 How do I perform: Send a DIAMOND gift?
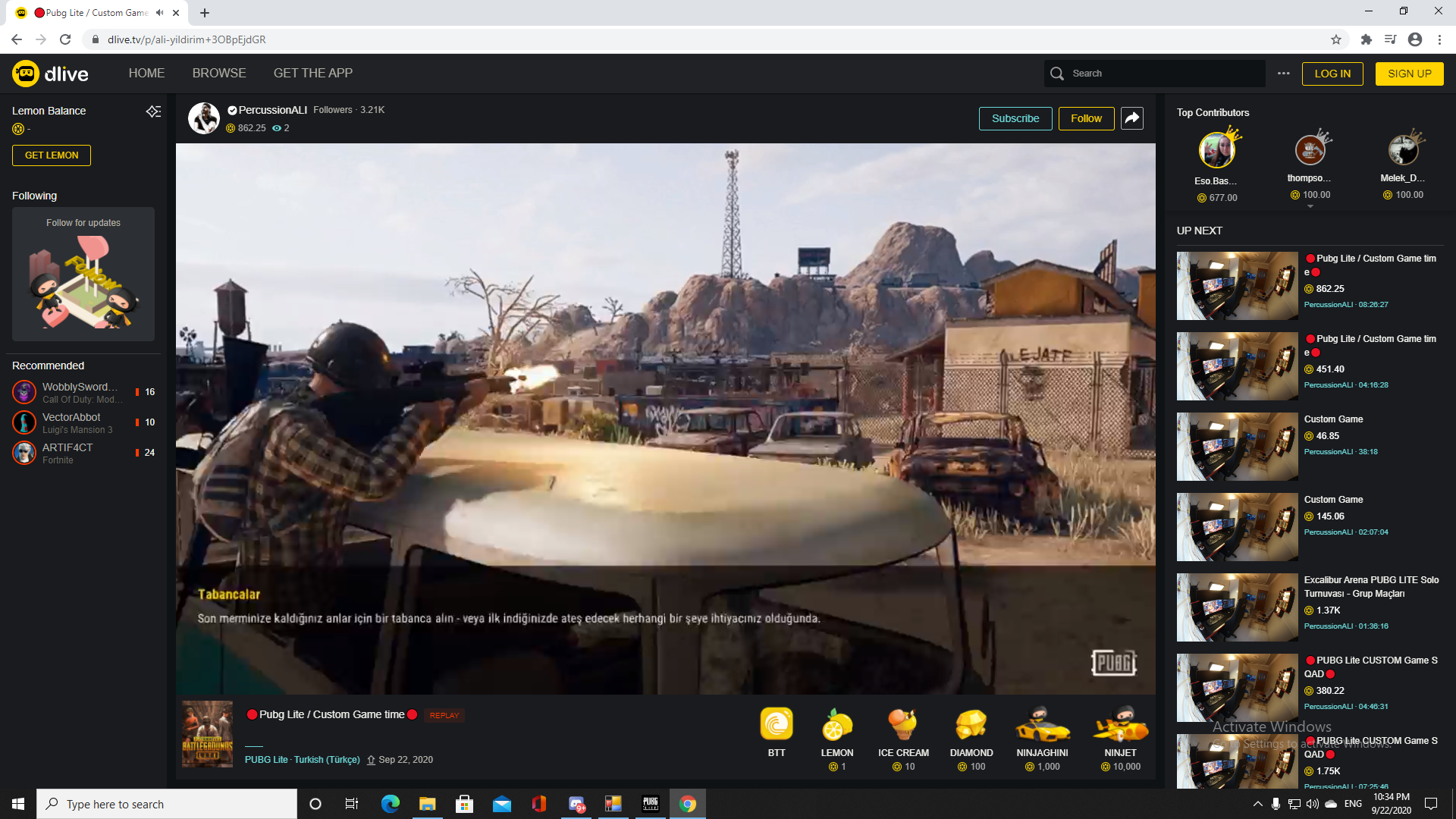click(x=971, y=739)
